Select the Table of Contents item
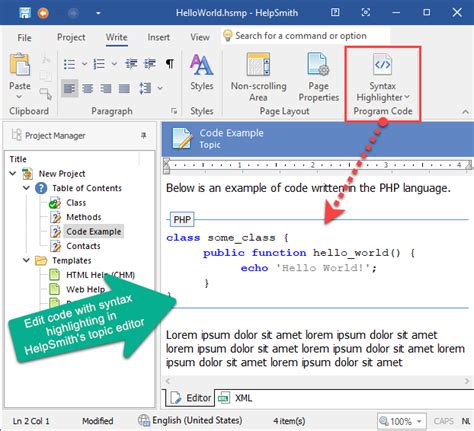This screenshot has height=431, width=474. pos(87,188)
